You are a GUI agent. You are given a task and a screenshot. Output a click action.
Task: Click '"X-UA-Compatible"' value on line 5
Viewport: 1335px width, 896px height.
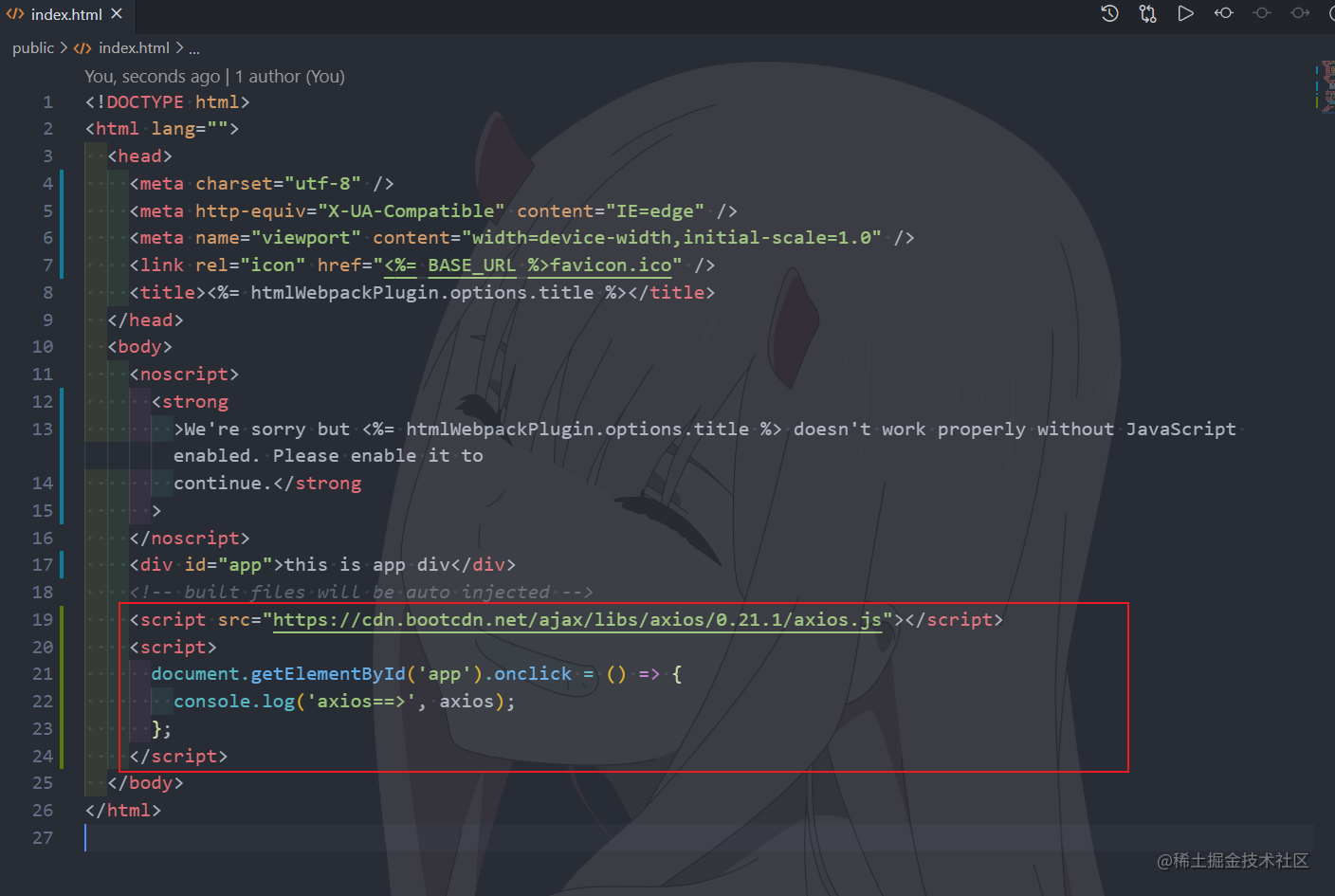(x=411, y=210)
